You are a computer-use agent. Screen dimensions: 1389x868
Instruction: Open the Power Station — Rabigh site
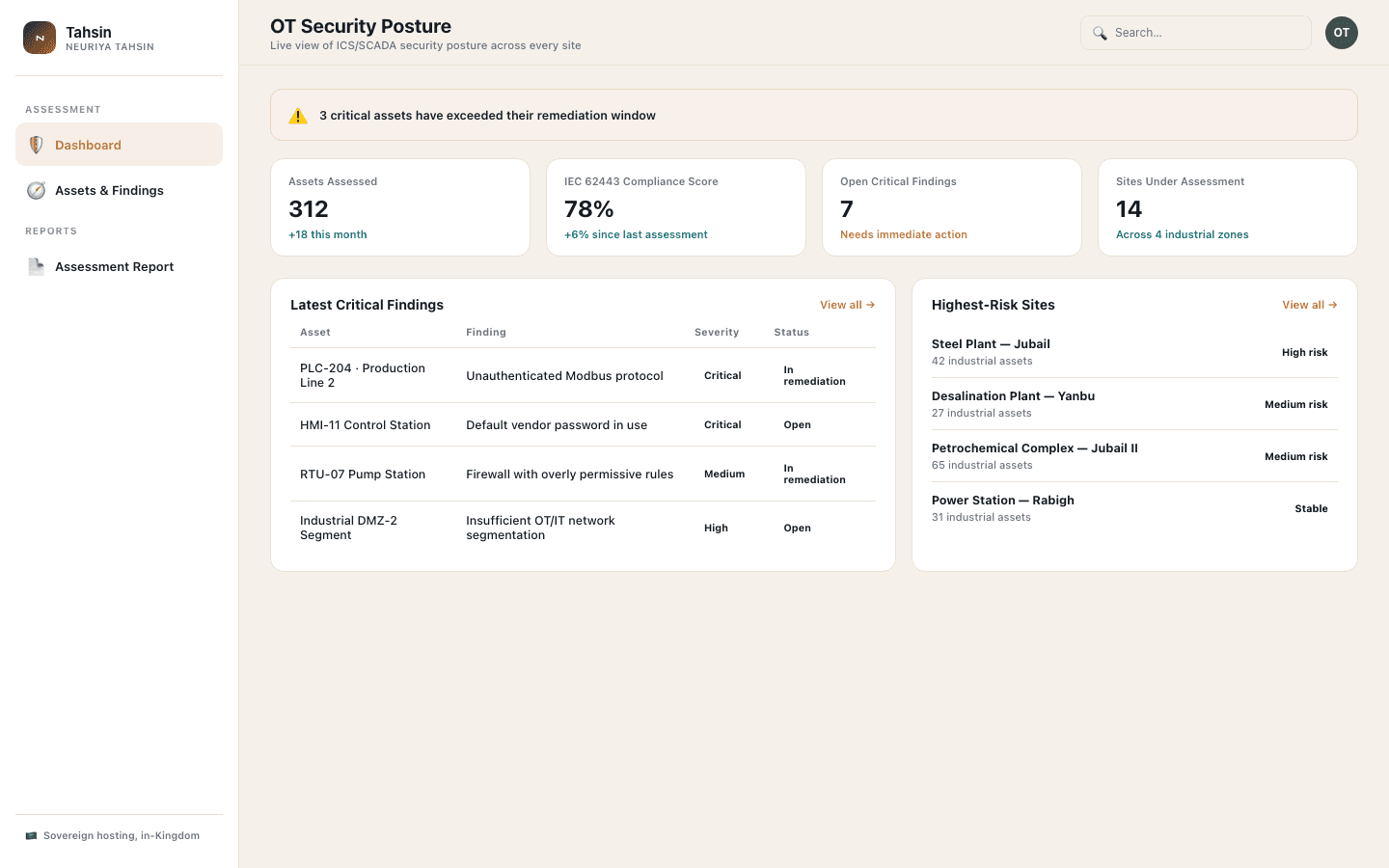point(1134,508)
